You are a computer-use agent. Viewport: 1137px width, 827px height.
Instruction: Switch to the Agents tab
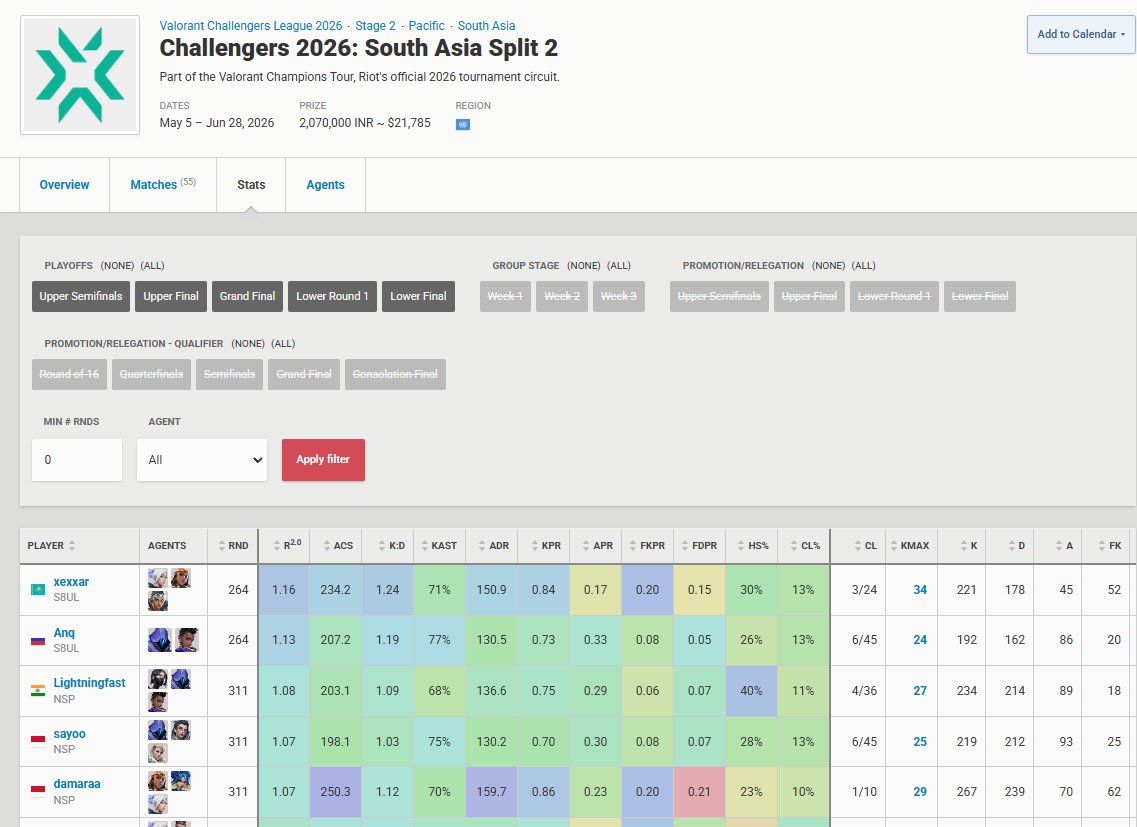pyautogui.click(x=326, y=185)
